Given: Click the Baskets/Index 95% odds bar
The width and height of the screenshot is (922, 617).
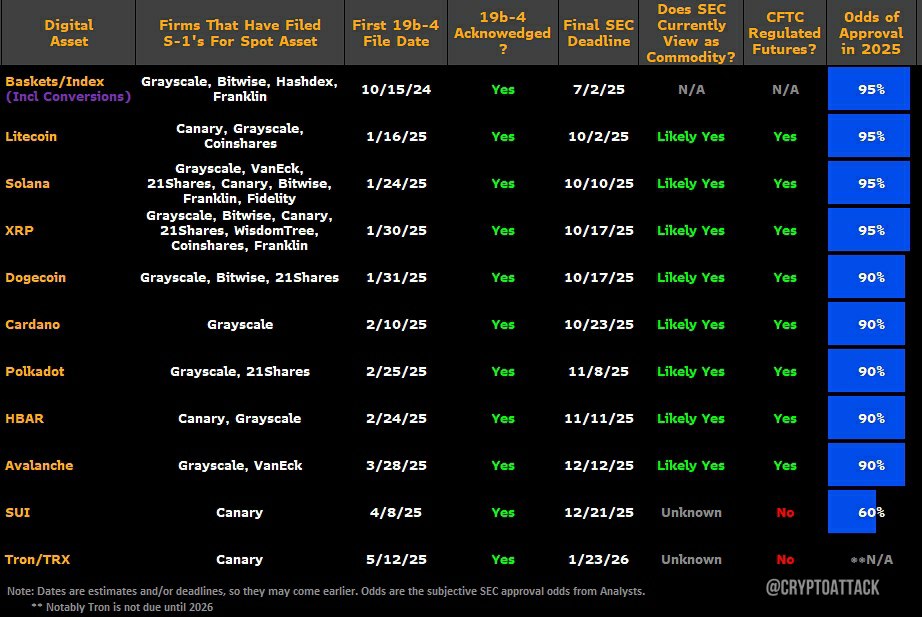Looking at the screenshot, I should click(868, 89).
